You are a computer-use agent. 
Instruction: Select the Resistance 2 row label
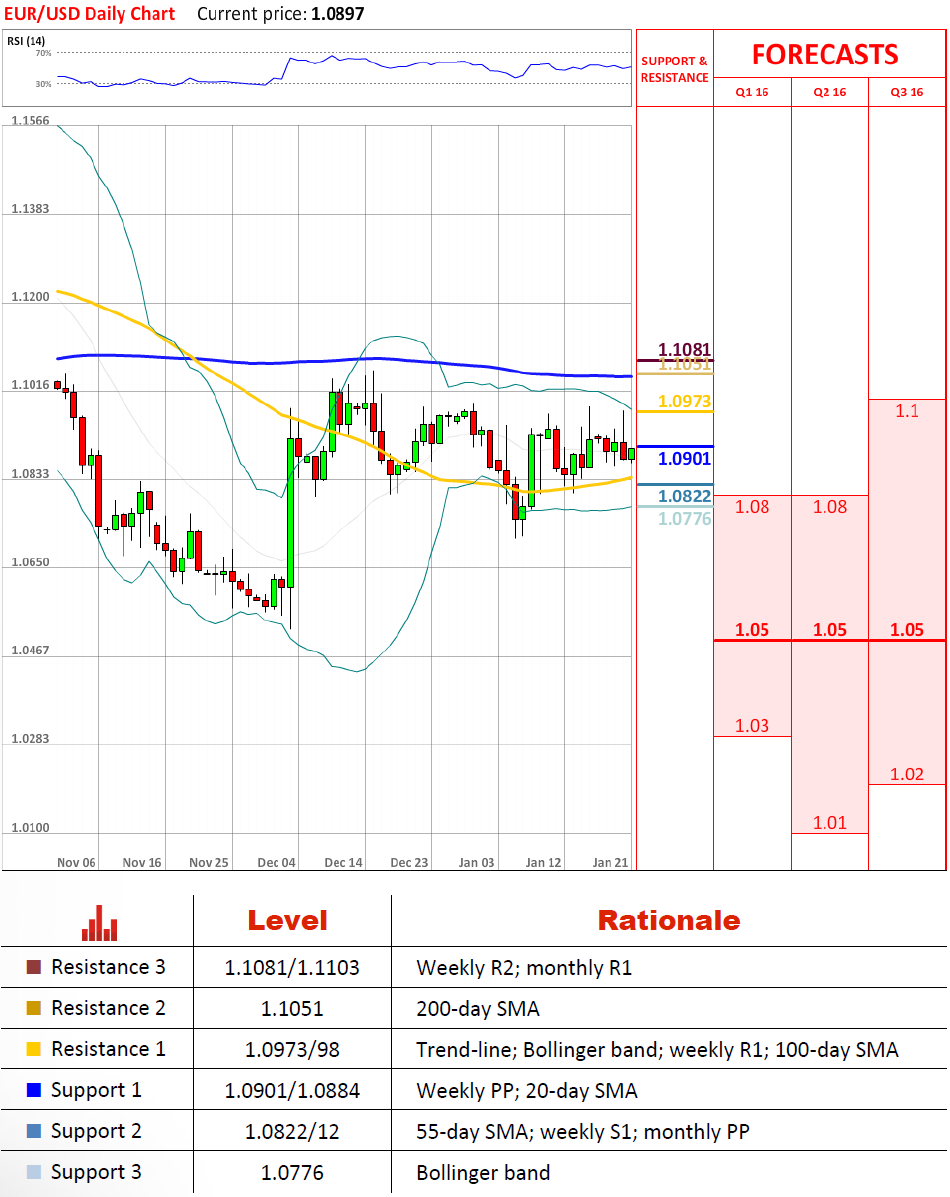pos(108,1008)
